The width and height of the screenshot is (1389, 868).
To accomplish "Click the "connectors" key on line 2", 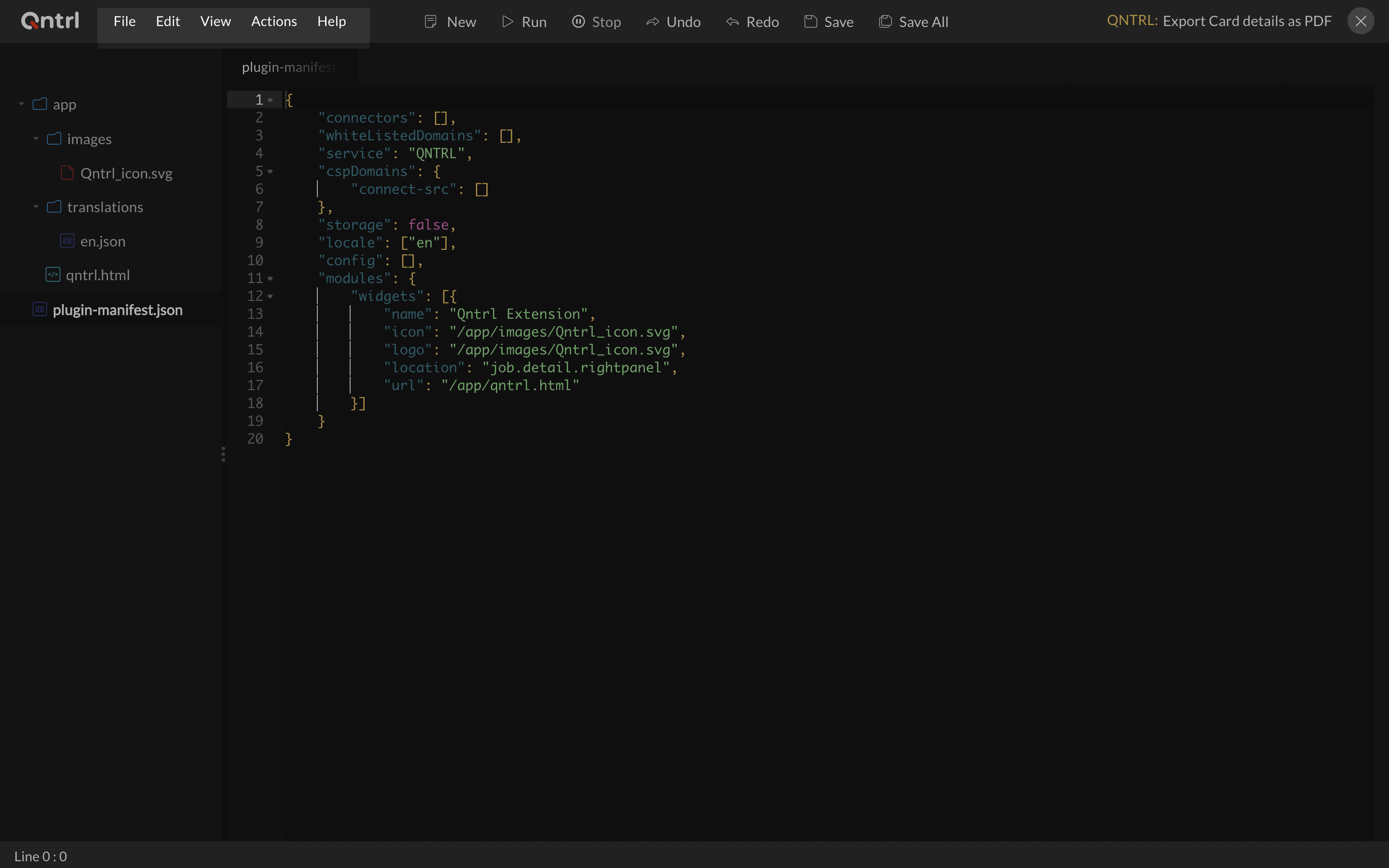I will (x=367, y=118).
